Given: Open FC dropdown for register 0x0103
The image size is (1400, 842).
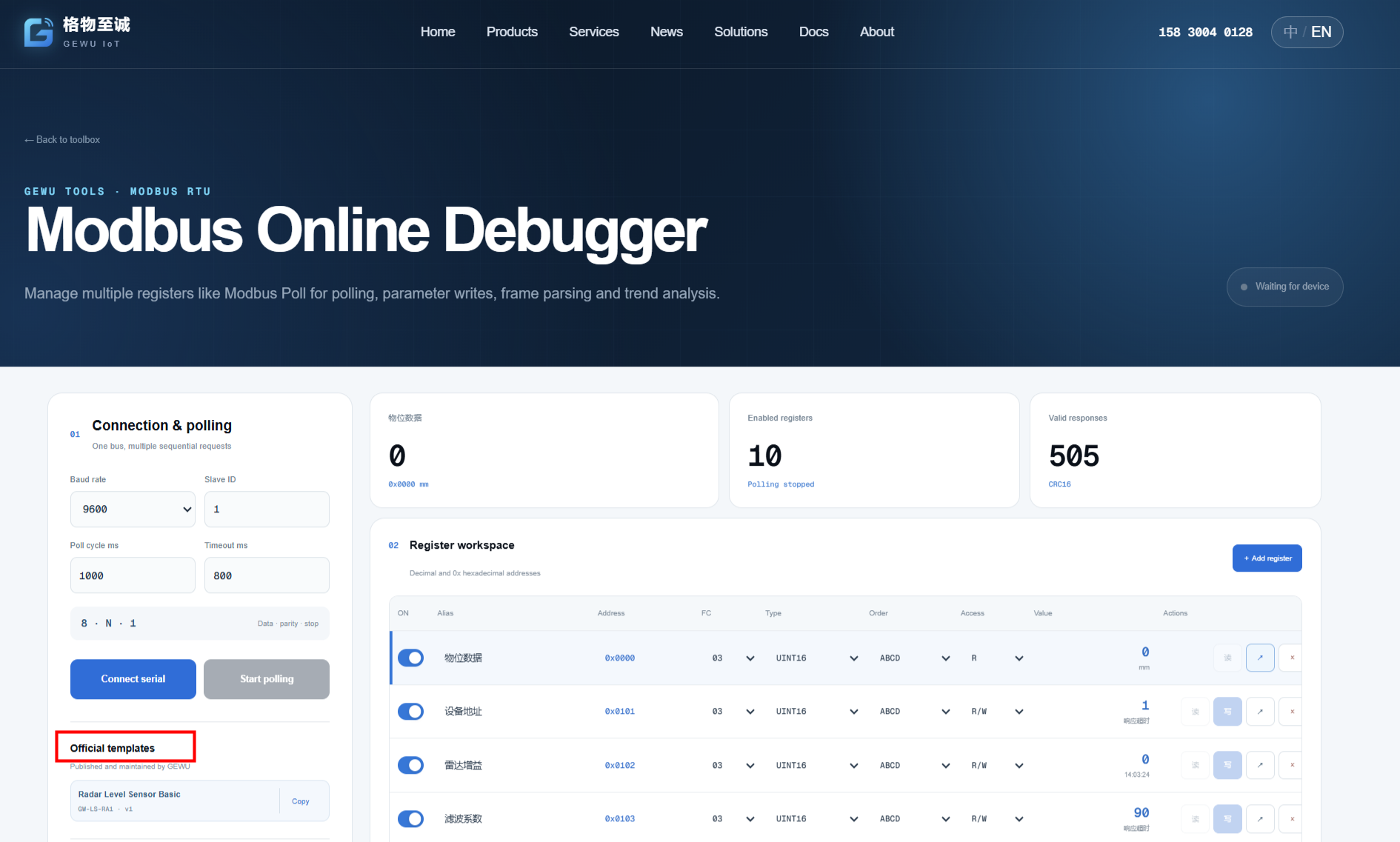Looking at the screenshot, I should pyautogui.click(x=733, y=819).
